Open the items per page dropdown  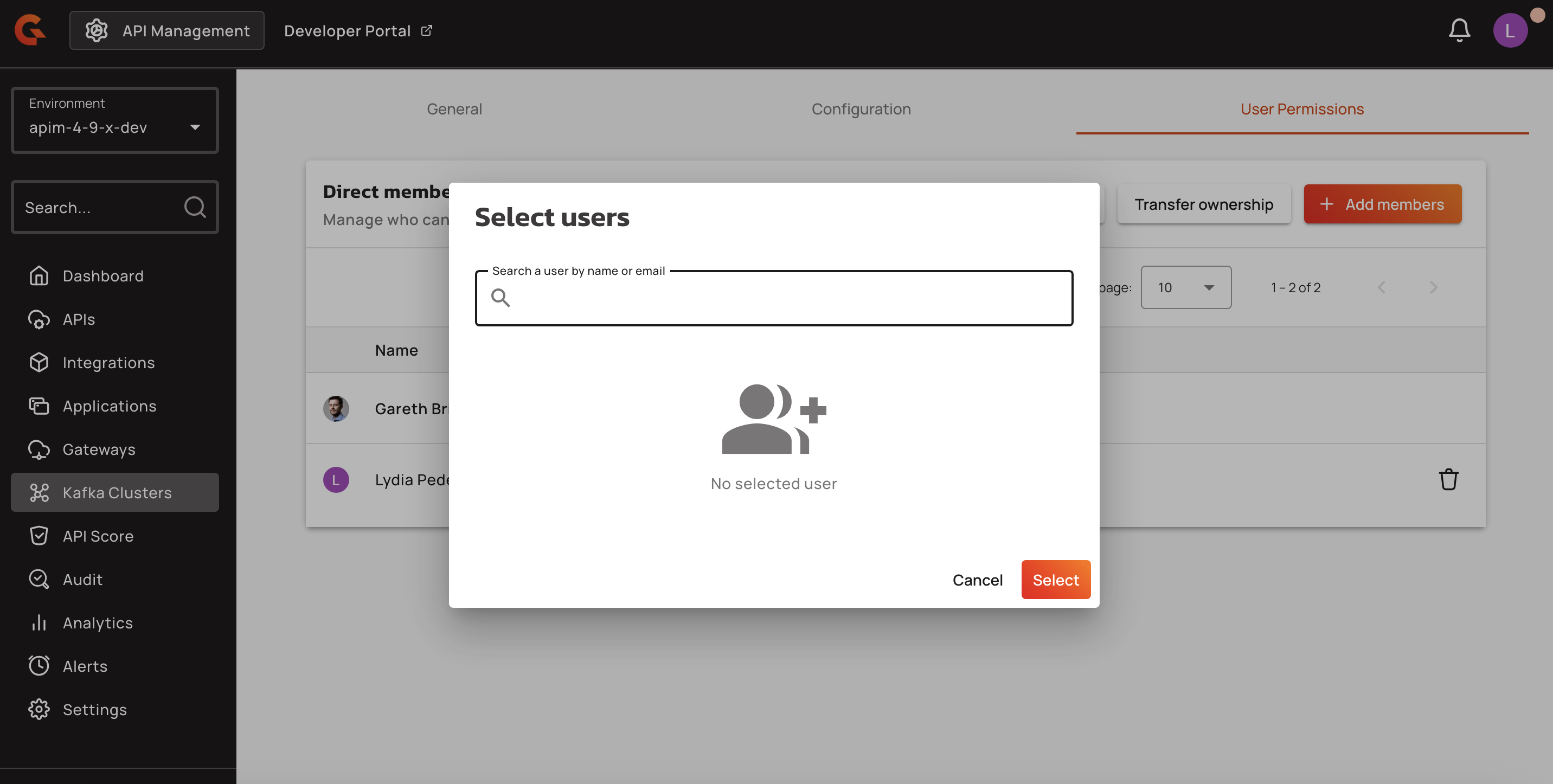[x=1185, y=287]
